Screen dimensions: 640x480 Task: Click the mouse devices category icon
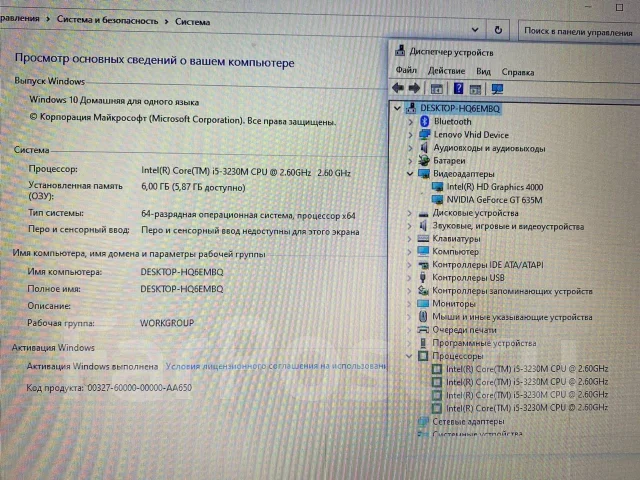[x=423, y=317]
